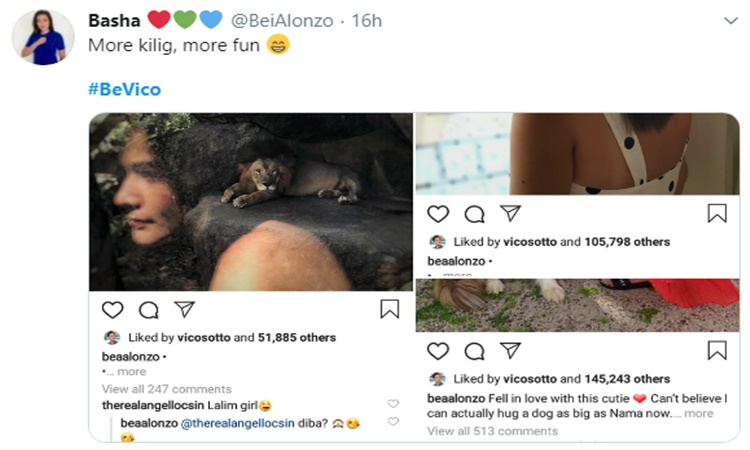Share the lion photo via paper plane icon
Viewport: 750px width, 450px height.
pos(184,310)
